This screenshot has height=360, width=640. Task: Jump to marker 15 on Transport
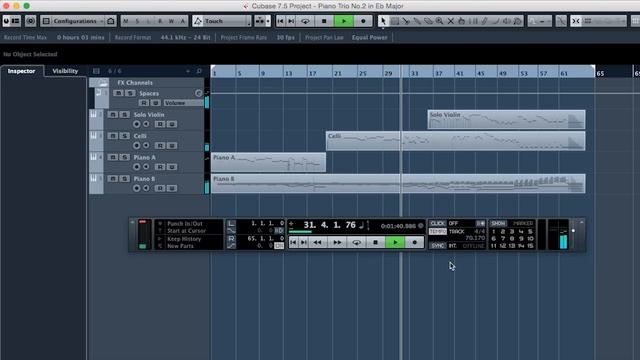coord(530,246)
